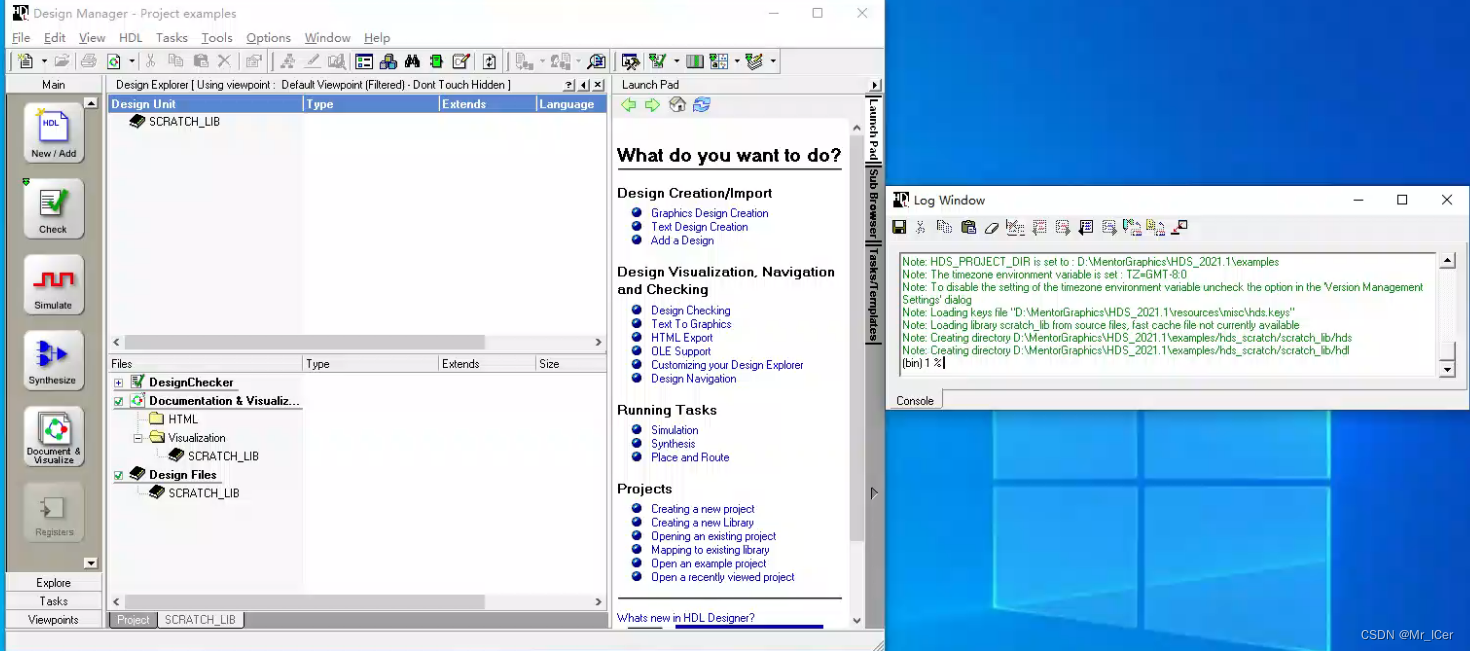Click the Design Unit column header

(205, 104)
